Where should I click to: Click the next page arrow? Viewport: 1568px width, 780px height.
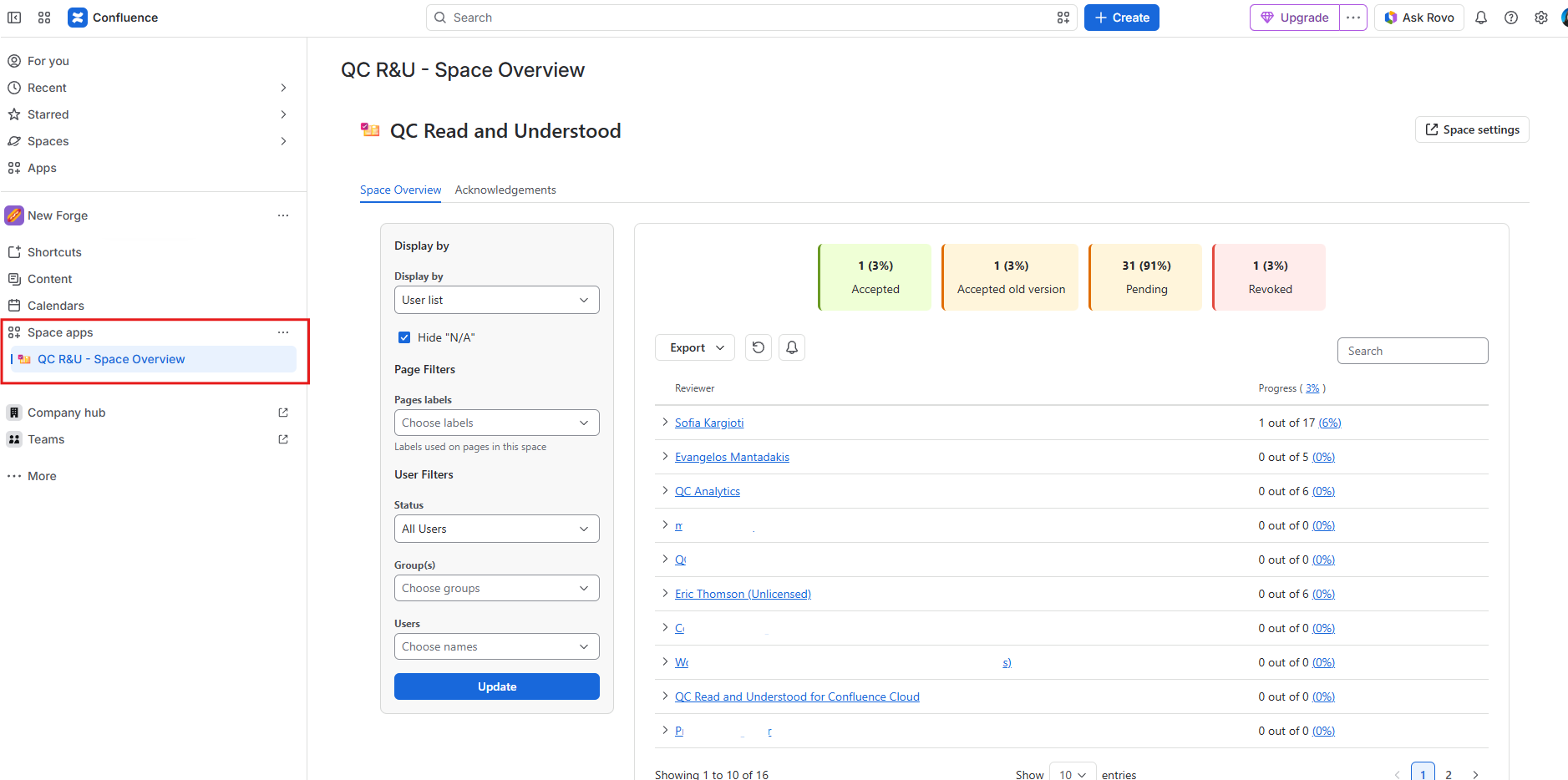coord(1476,774)
